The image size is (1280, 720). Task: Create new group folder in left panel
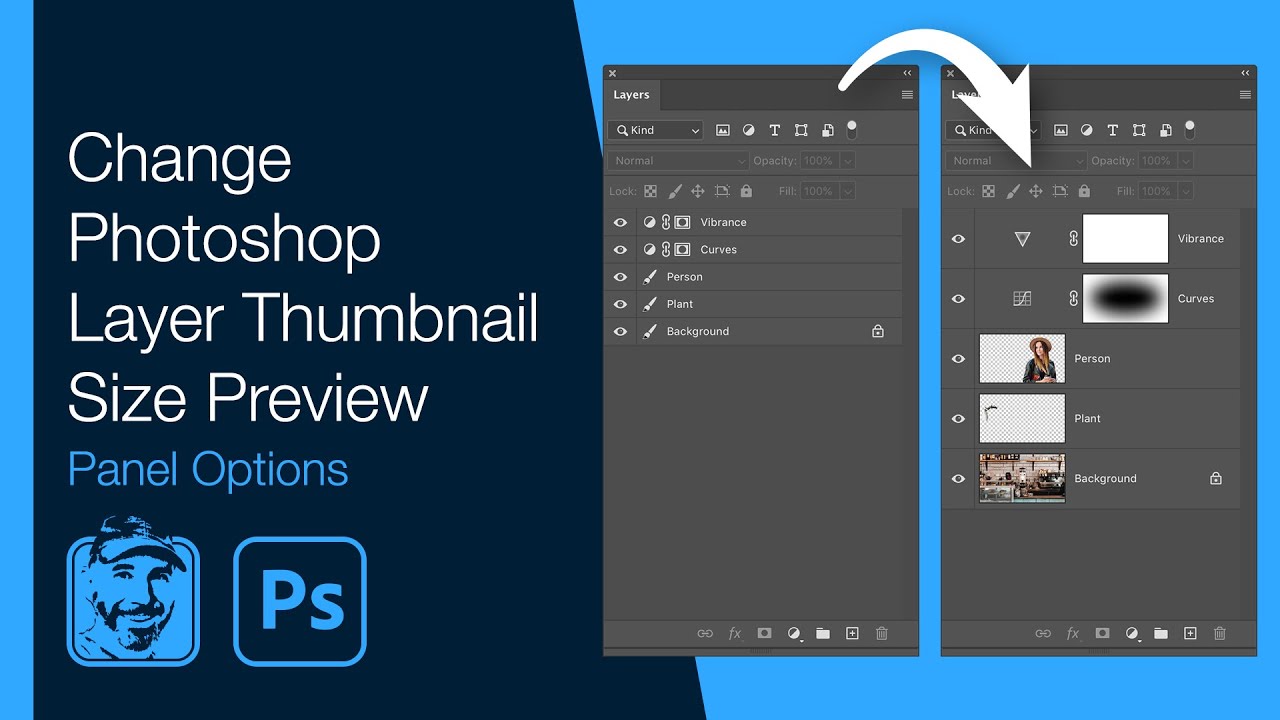pos(823,633)
